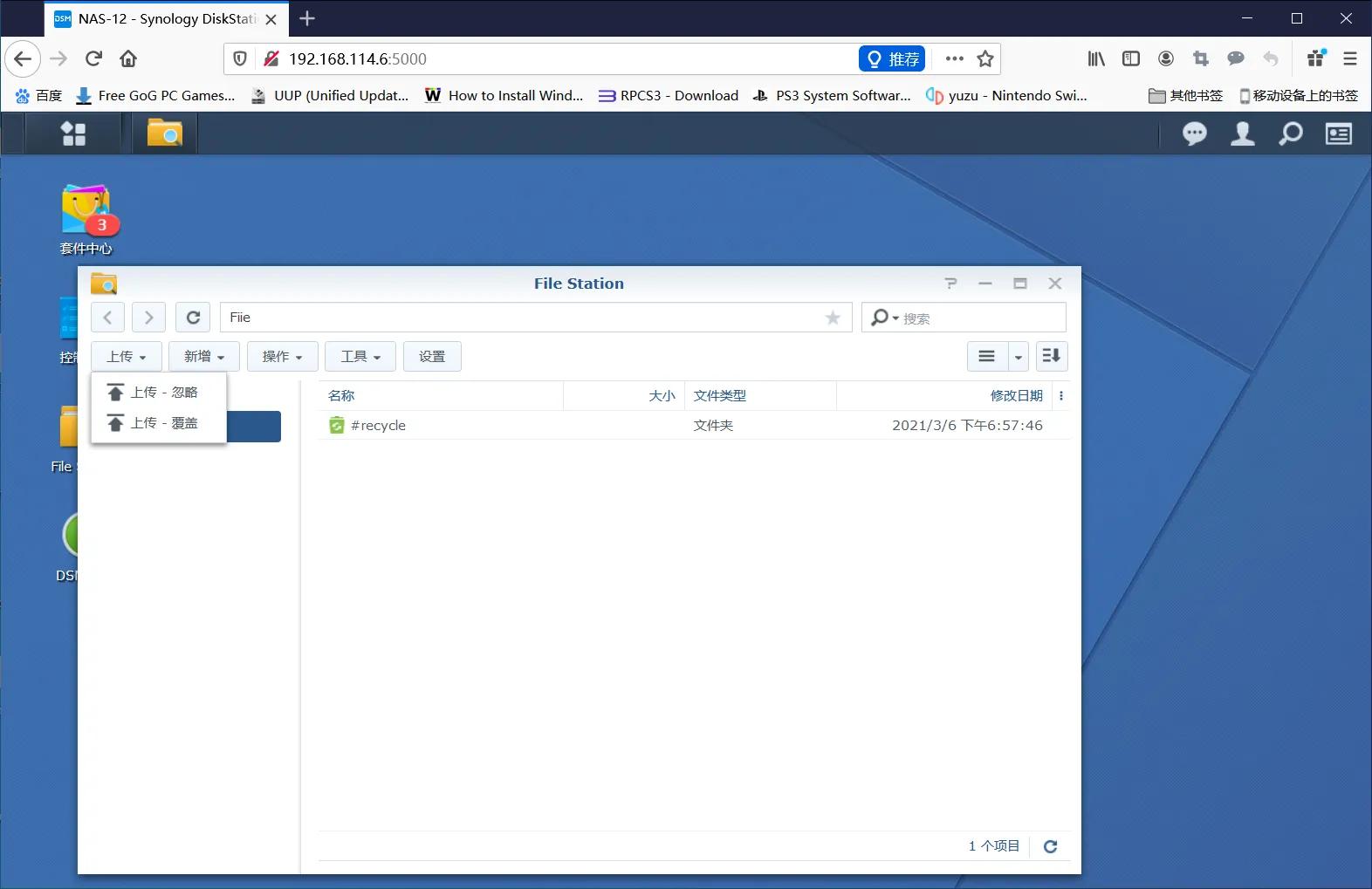The width and height of the screenshot is (1372, 889).
Task: Open PS3 System Software bookmark
Action: click(x=832, y=95)
